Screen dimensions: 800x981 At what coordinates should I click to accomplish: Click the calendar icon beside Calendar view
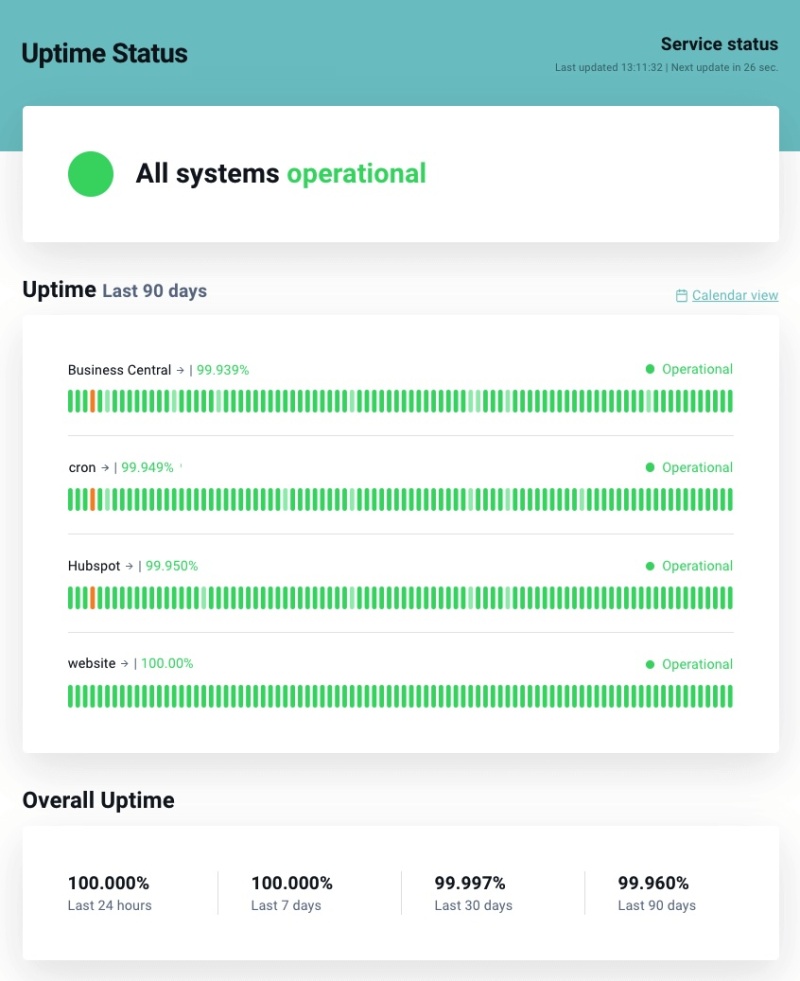(682, 296)
